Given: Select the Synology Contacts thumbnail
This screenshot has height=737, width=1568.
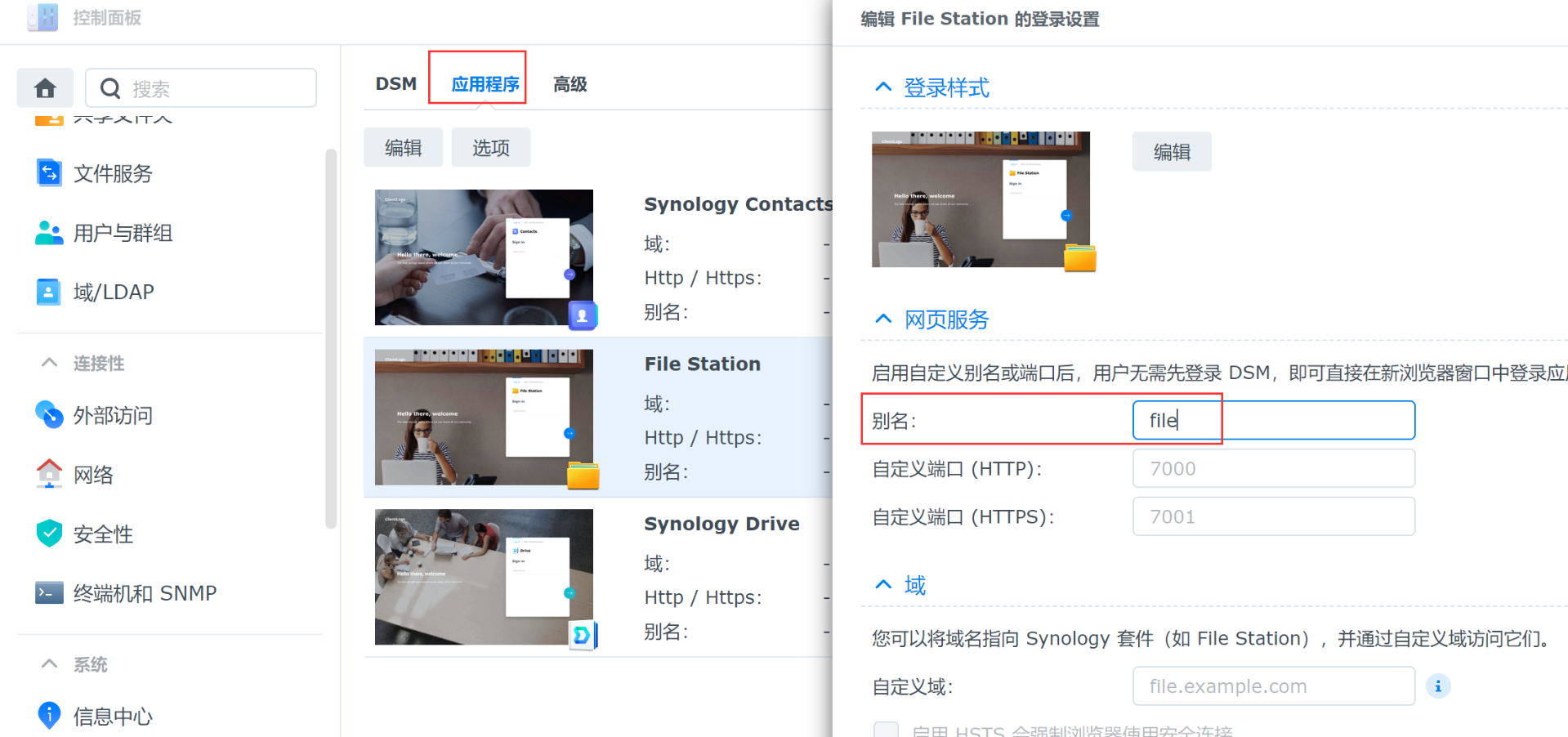Looking at the screenshot, I should (x=484, y=257).
